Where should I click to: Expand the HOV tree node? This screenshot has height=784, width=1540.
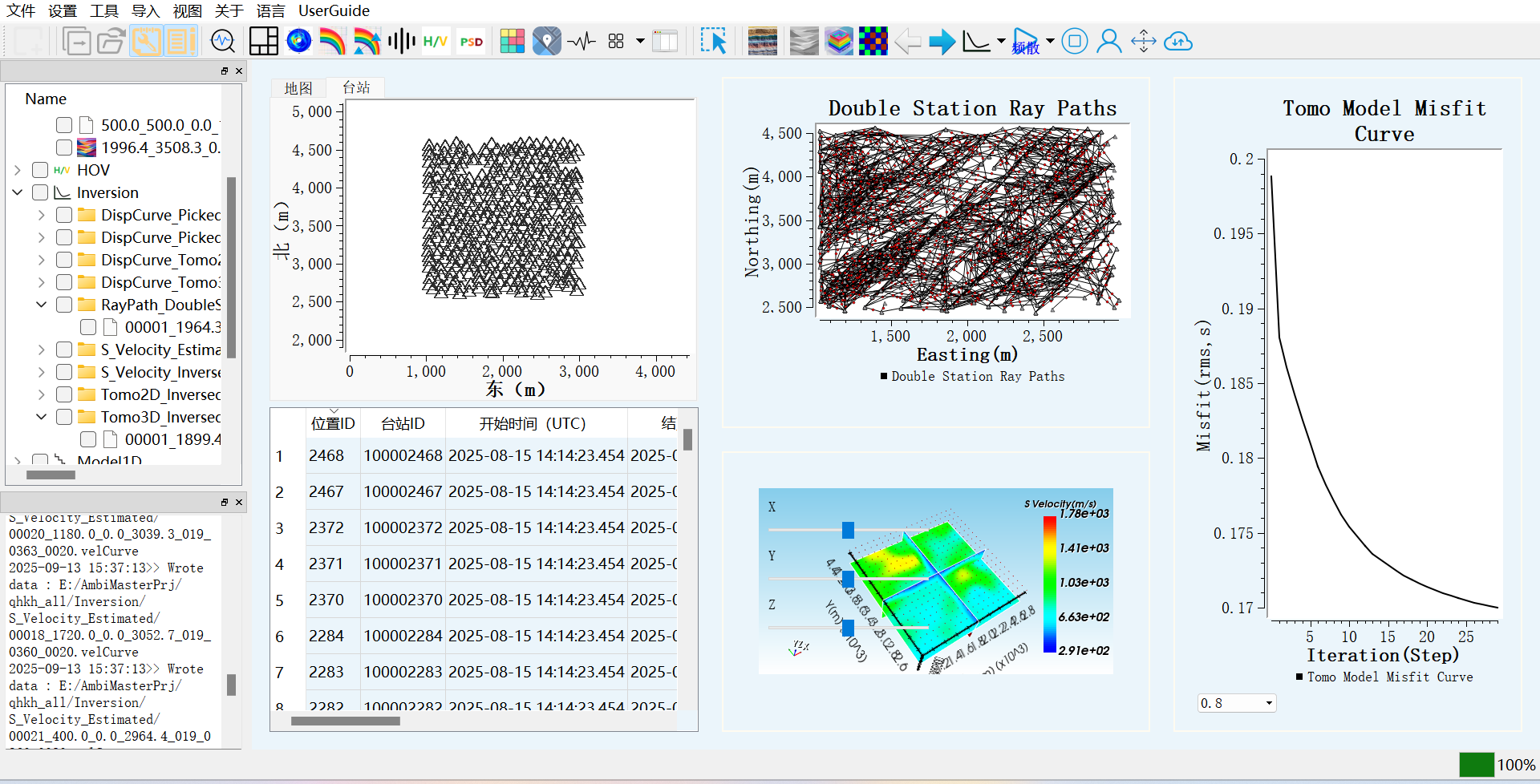coord(18,170)
